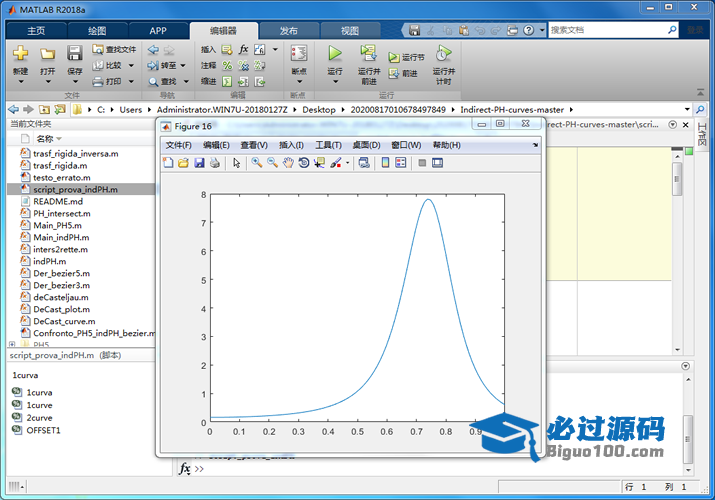The height and width of the screenshot is (500, 715).
Task: Click the Print (打印) button in ribbon
Action: pos(108,82)
